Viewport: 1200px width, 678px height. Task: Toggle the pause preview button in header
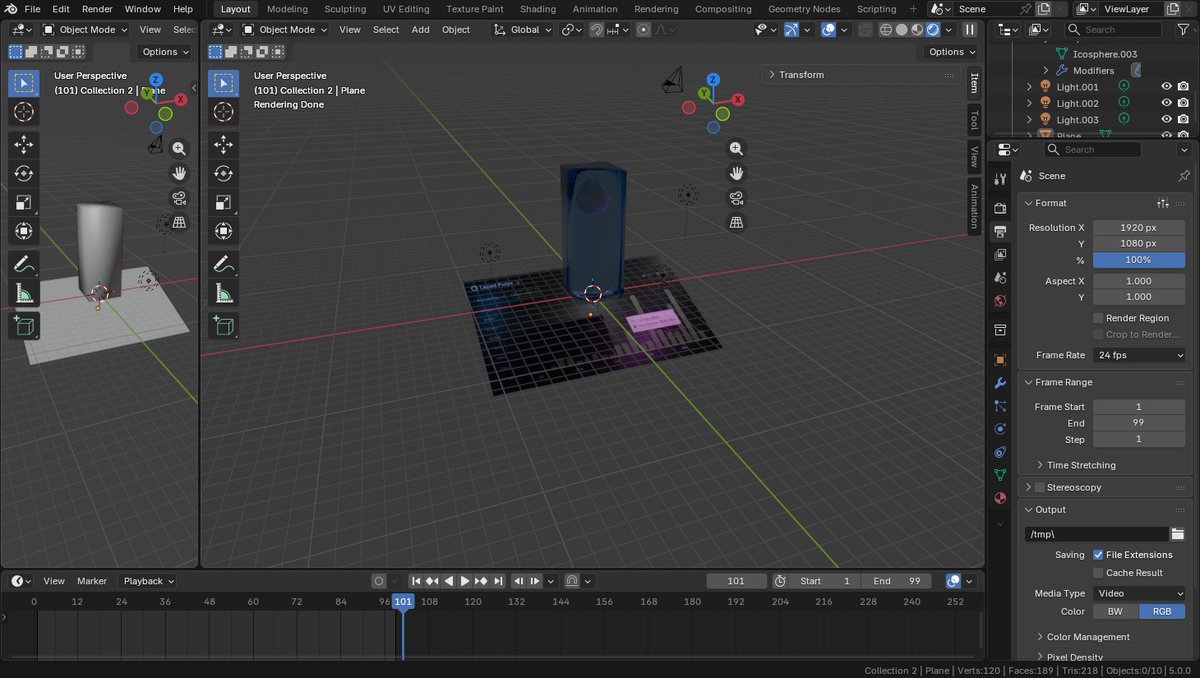click(x=969, y=30)
